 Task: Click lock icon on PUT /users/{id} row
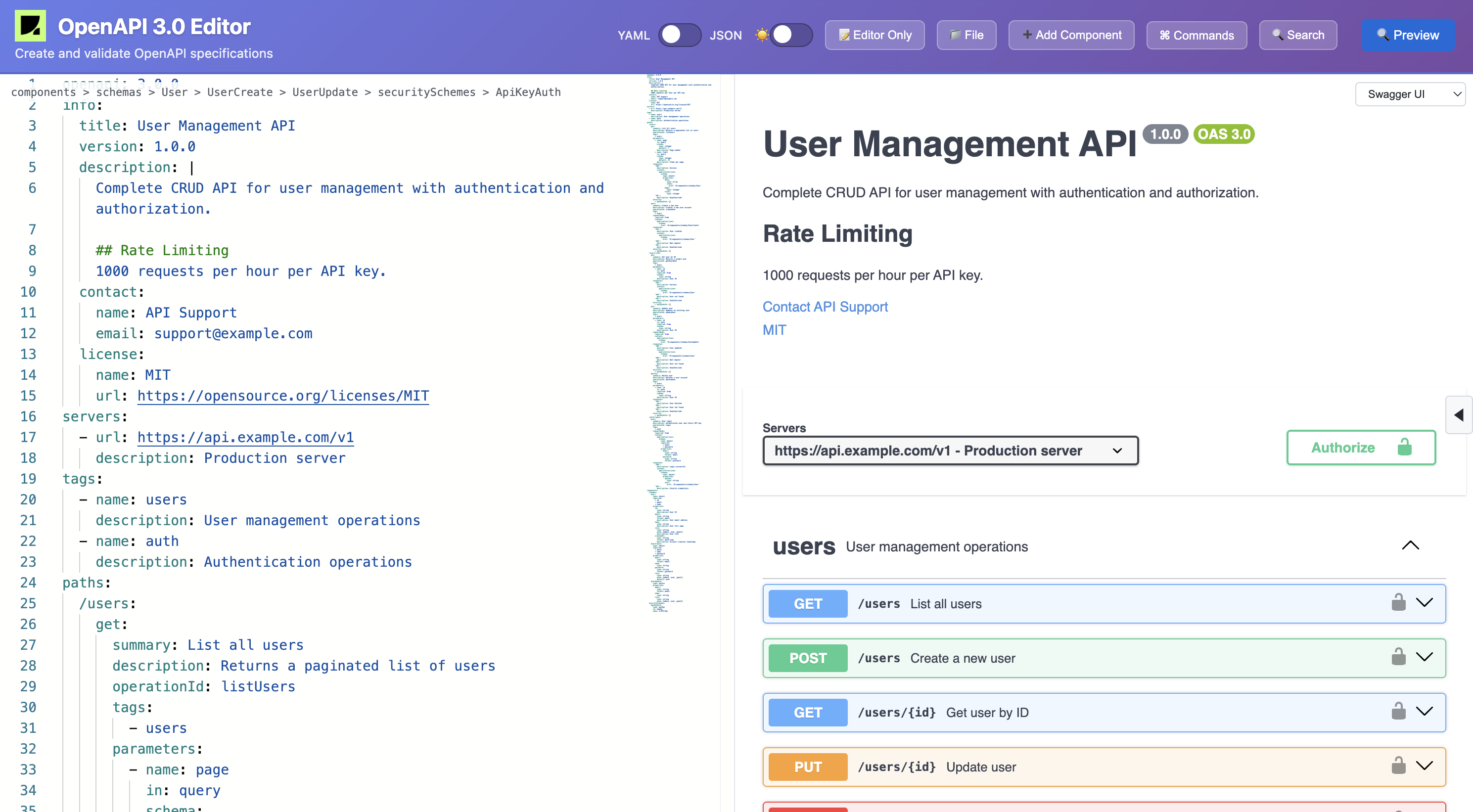[x=1399, y=765]
